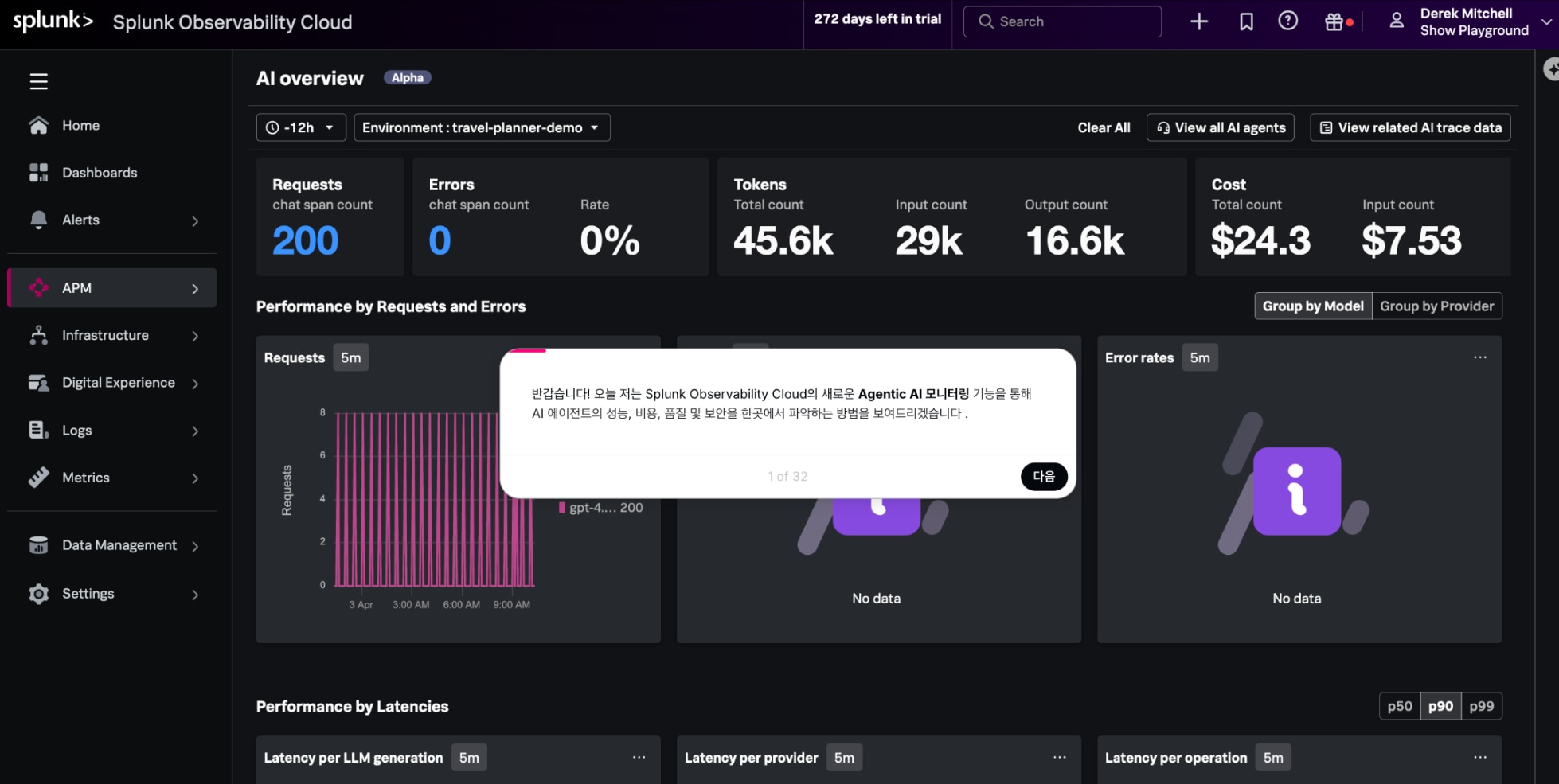
Task: Click the Latency per operation 5m badge
Action: 1273,758
